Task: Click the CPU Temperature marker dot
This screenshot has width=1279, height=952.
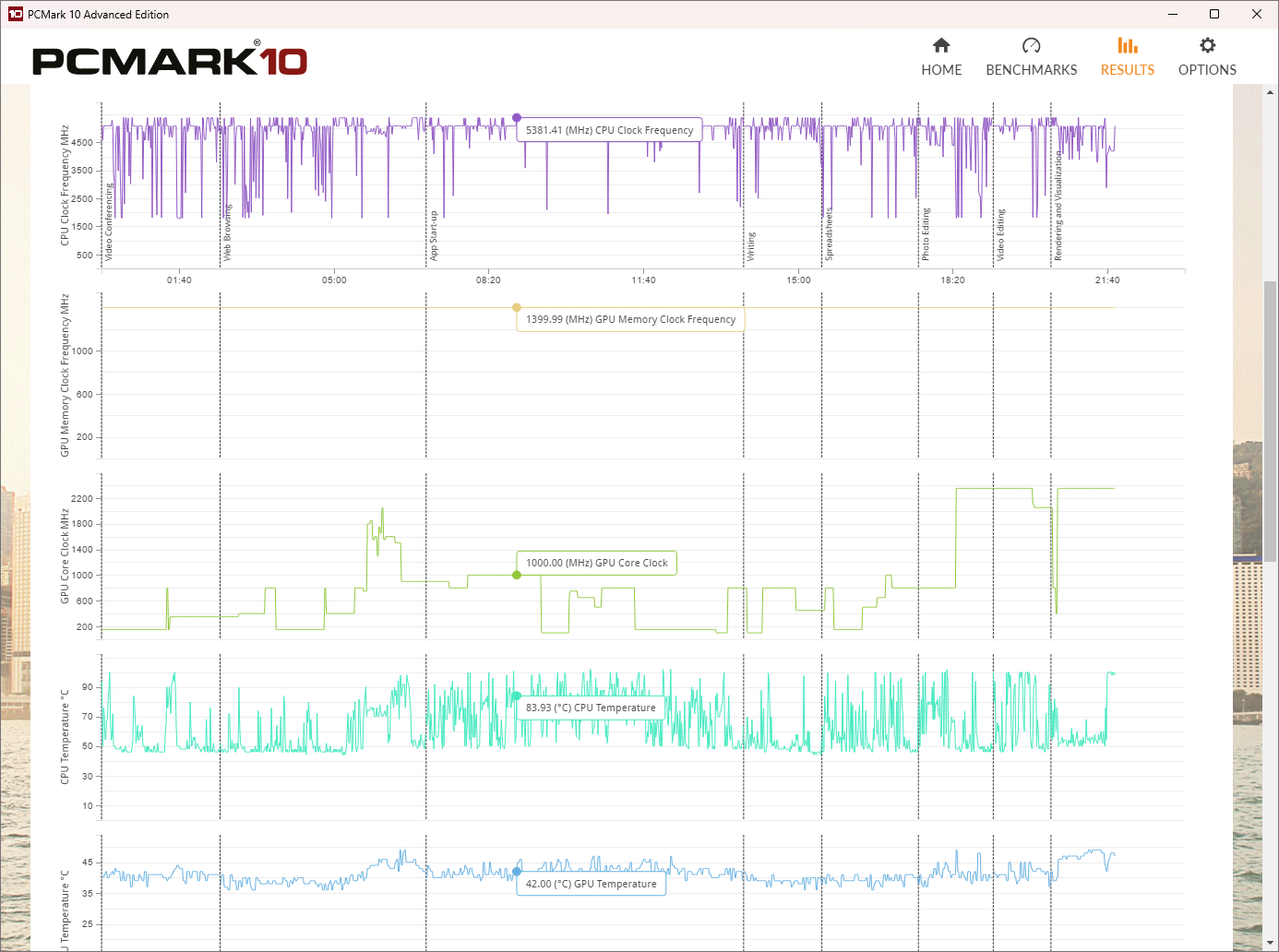Action: [x=517, y=696]
